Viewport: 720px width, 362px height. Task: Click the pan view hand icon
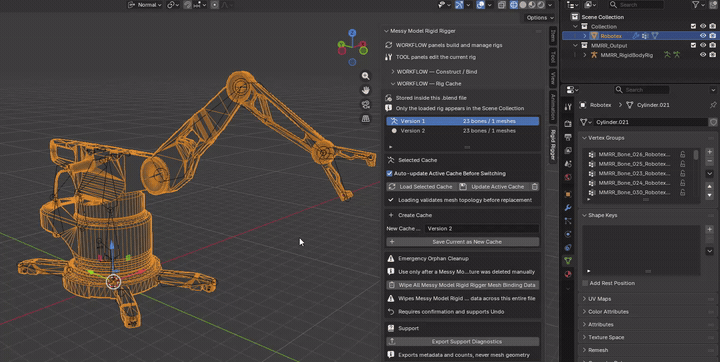pyautogui.click(x=366, y=90)
